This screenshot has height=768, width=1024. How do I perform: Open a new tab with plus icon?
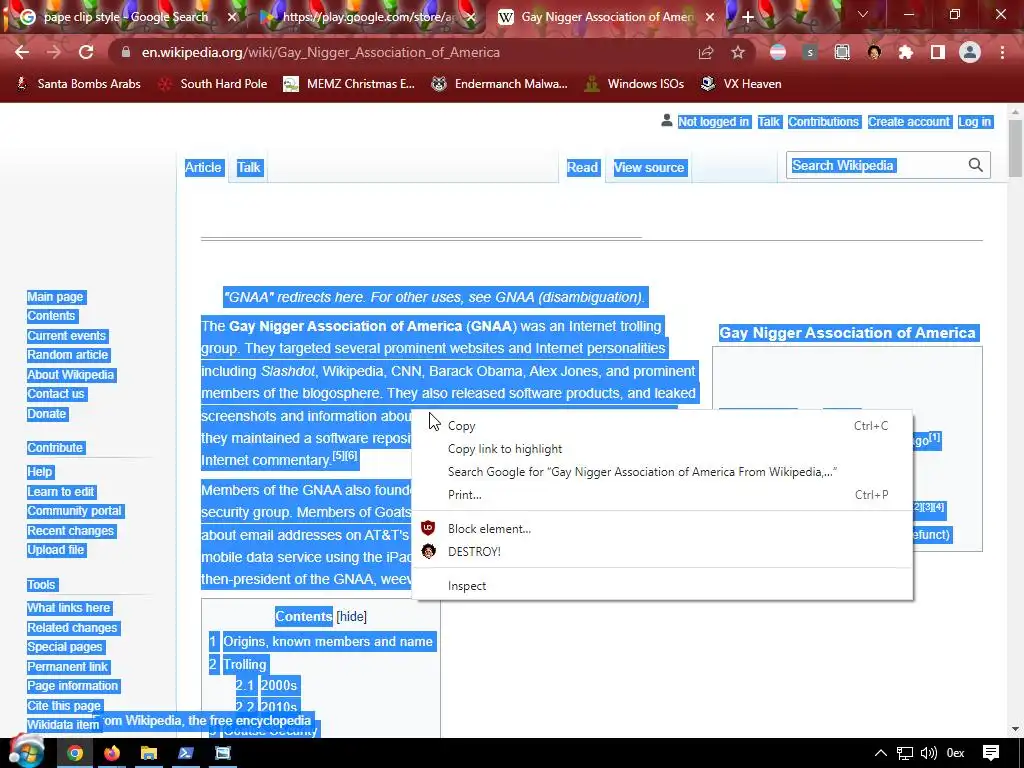[x=748, y=17]
